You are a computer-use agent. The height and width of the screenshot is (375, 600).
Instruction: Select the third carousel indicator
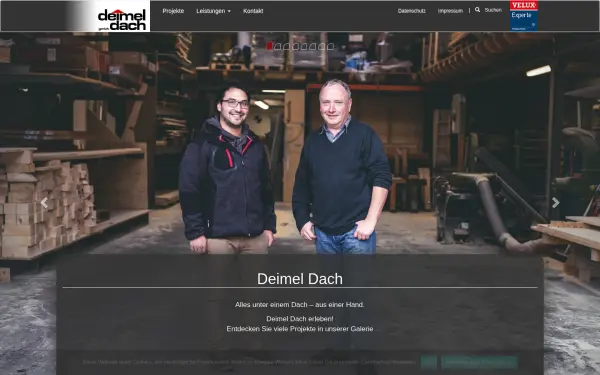pyautogui.click(x=287, y=46)
